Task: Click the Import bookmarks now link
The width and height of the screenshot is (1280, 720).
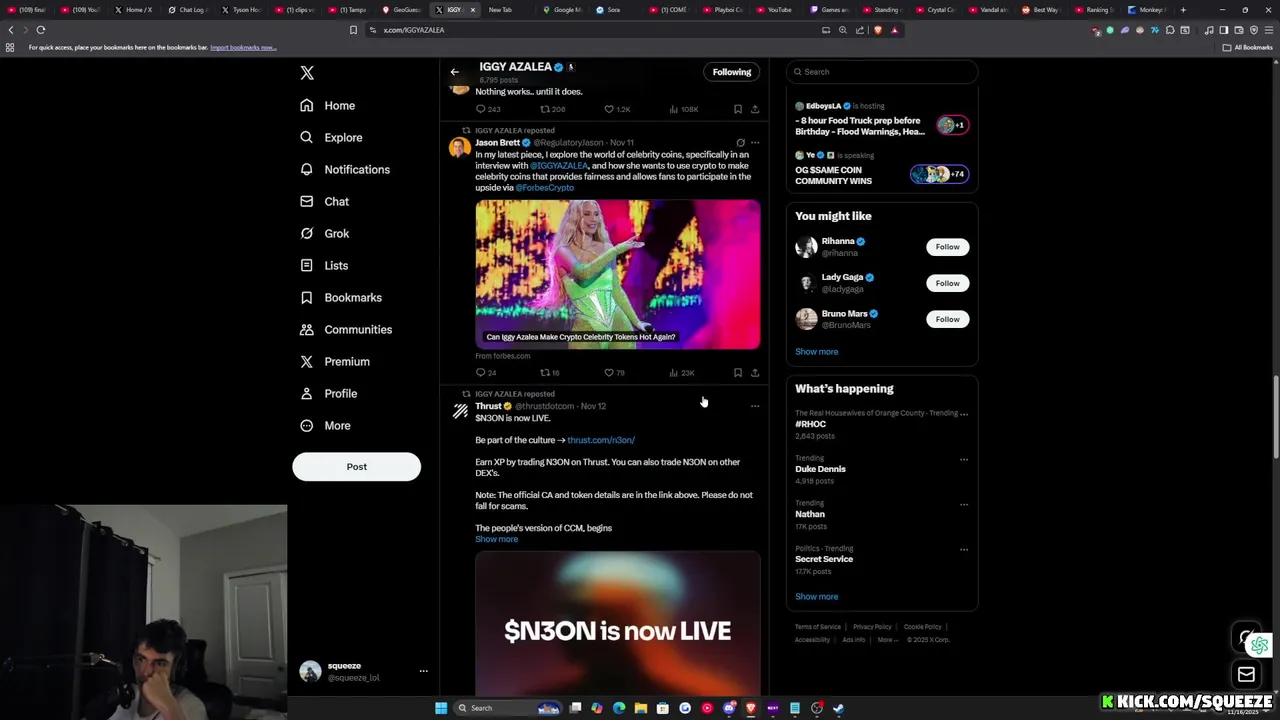Action: point(243,47)
